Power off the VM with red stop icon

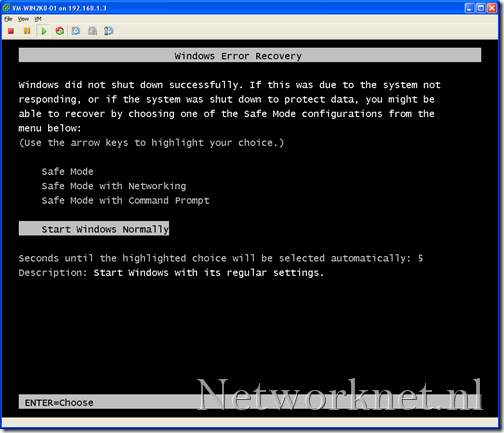point(11,31)
